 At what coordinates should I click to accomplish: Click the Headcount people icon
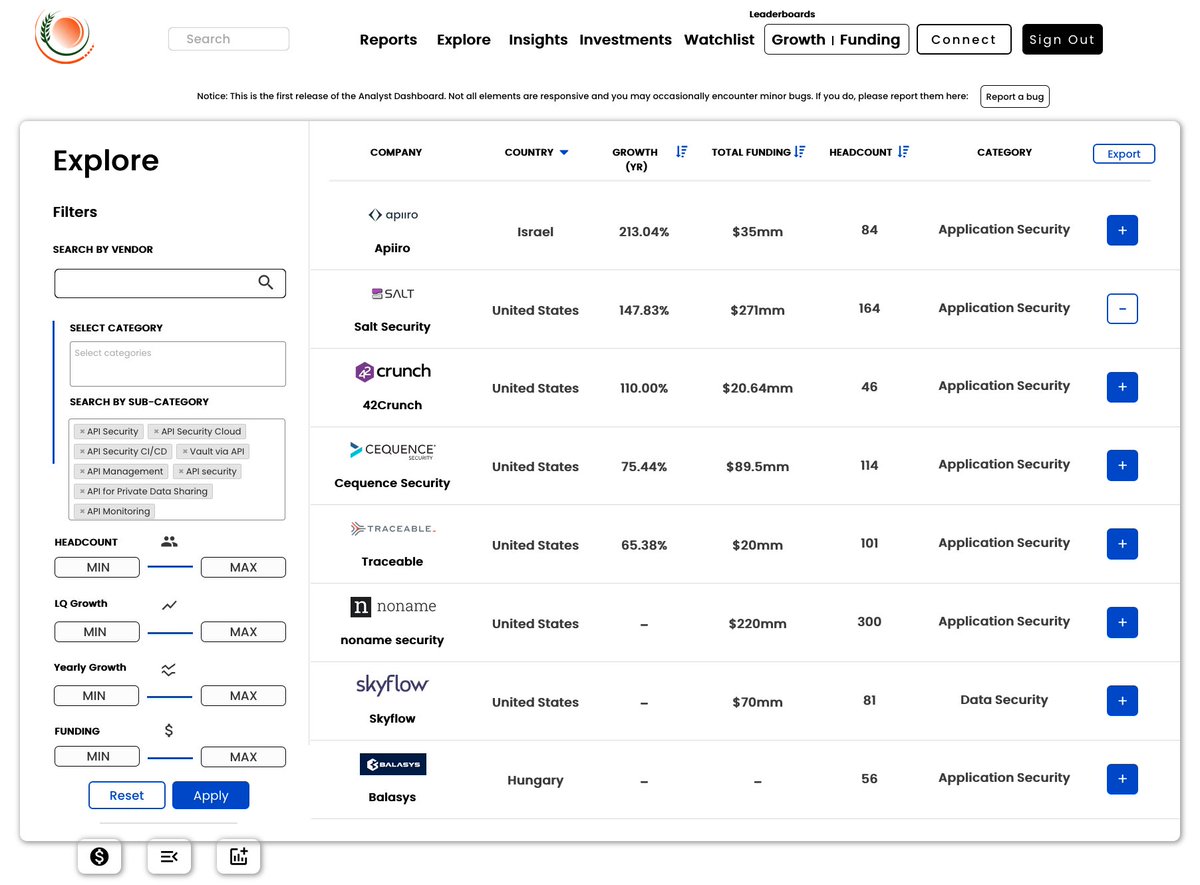(x=169, y=542)
